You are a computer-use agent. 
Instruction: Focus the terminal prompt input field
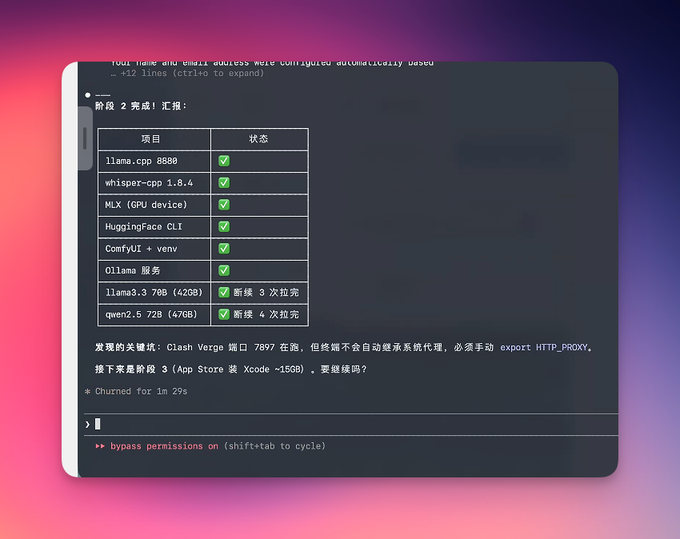click(x=351, y=424)
